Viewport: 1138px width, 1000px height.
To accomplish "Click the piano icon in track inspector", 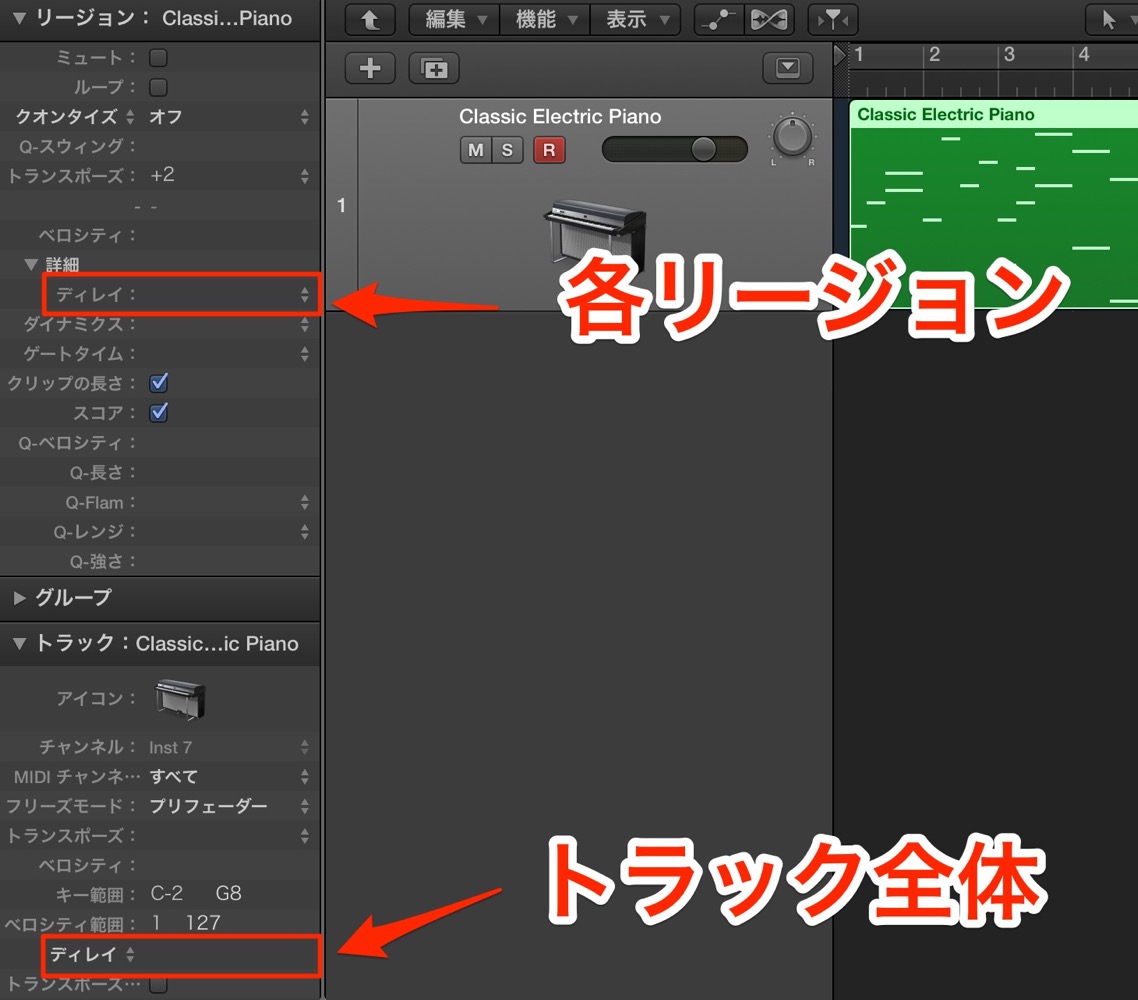I will coord(180,698).
